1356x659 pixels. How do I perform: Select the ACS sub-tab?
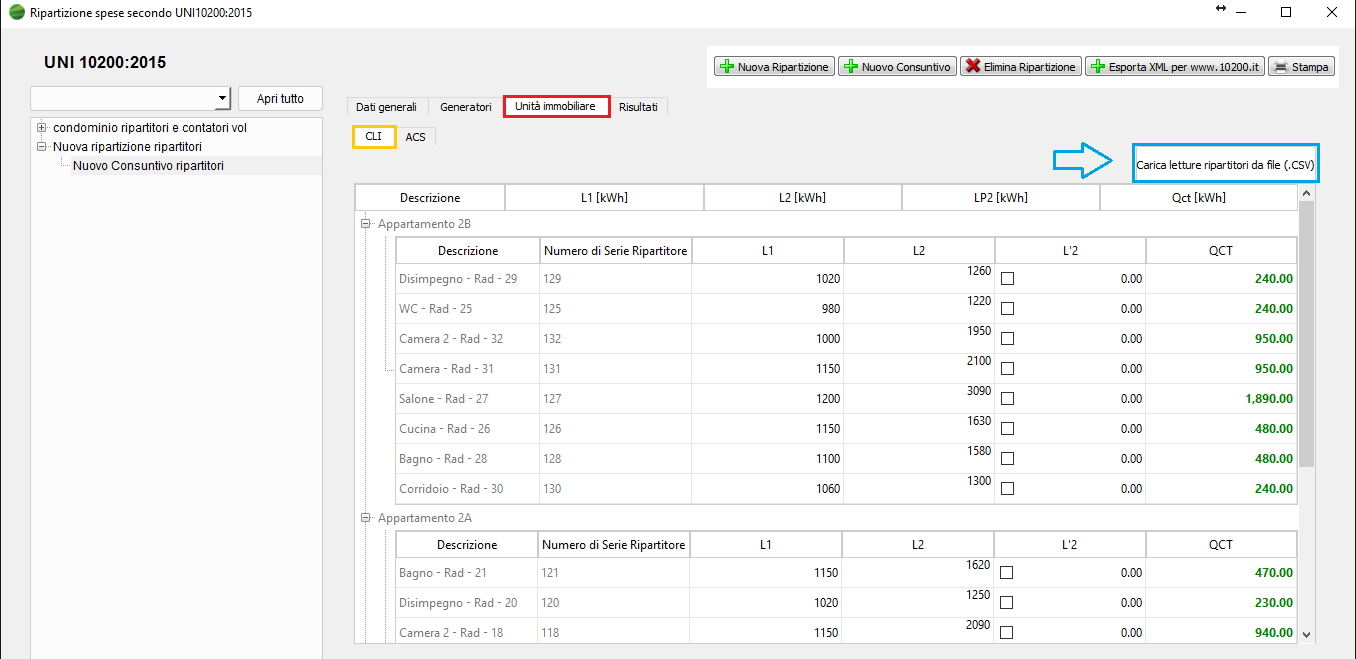(415, 137)
